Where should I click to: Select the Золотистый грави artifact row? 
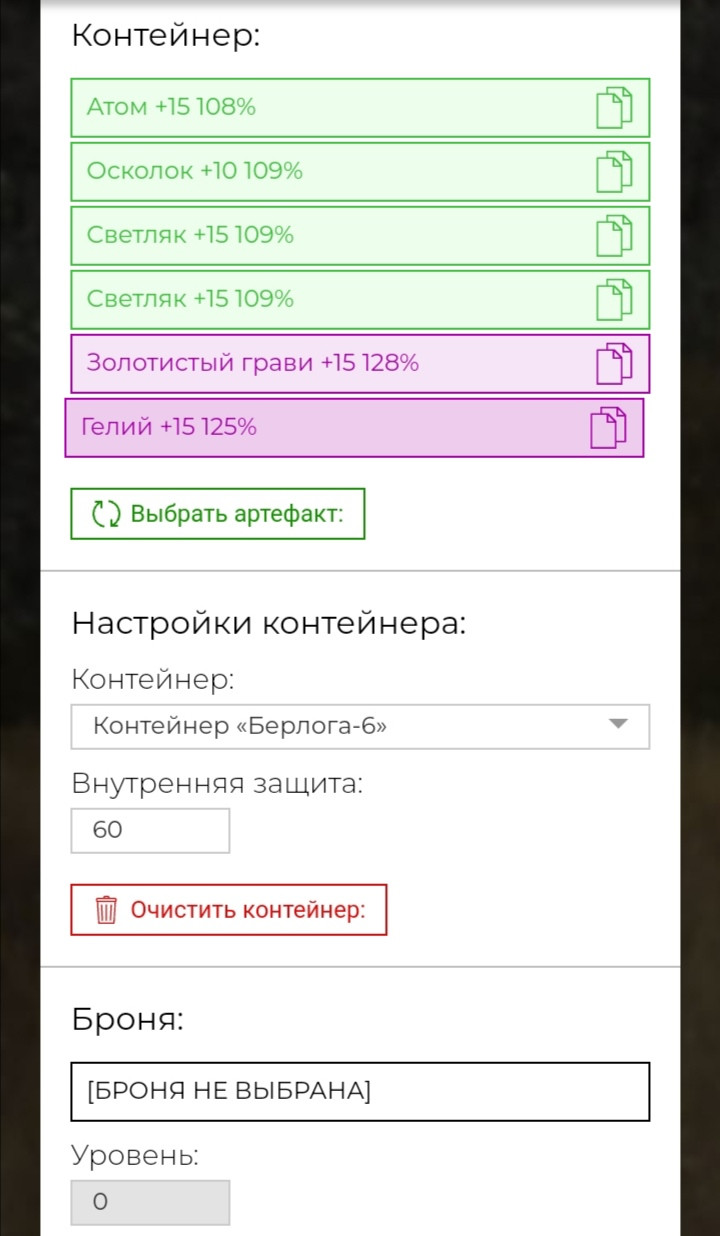pyautogui.click(x=360, y=364)
